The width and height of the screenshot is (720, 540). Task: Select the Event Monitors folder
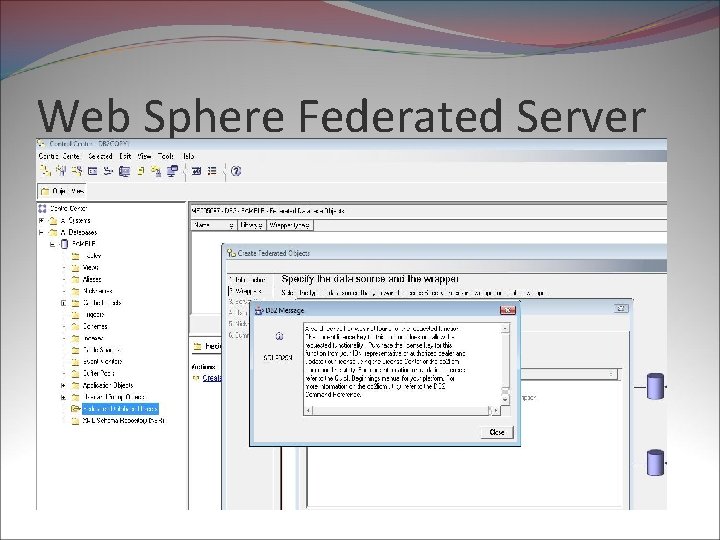[102, 362]
